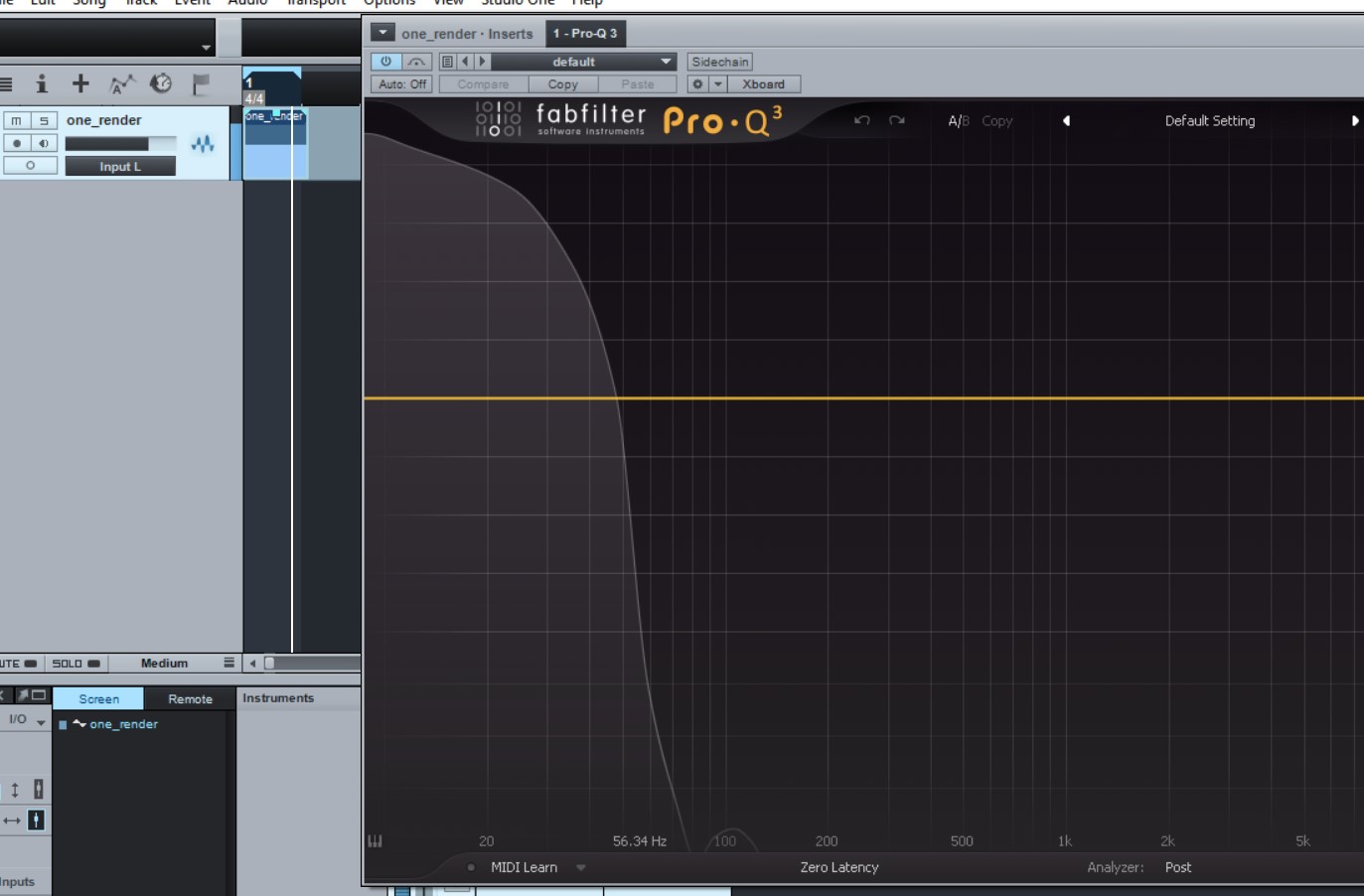This screenshot has width=1364, height=896.
Task: Click FabFilter A/B Copy button
Action: pyautogui.click(x=997, y=121)
